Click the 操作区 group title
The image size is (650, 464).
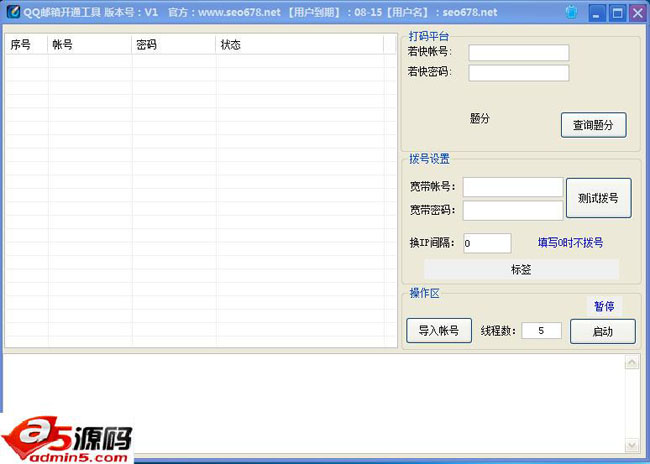[424, 293]
